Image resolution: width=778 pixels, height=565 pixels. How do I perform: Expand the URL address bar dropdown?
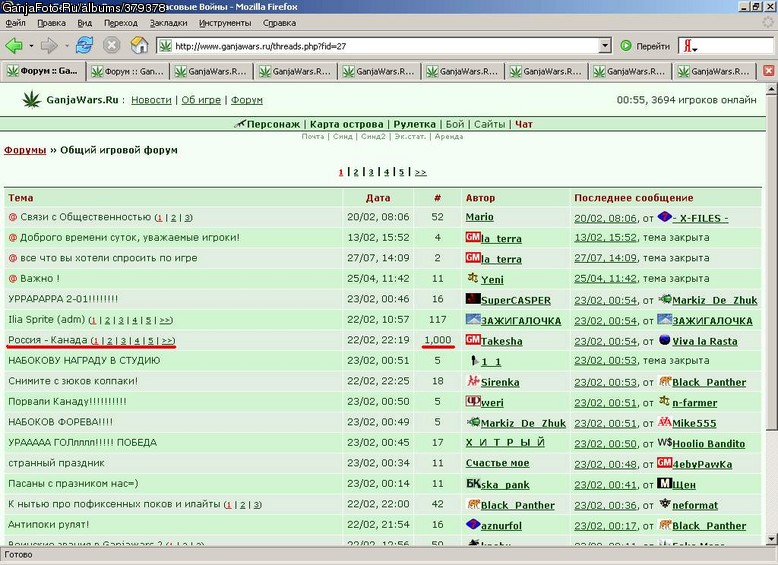[x=605, y=46]
